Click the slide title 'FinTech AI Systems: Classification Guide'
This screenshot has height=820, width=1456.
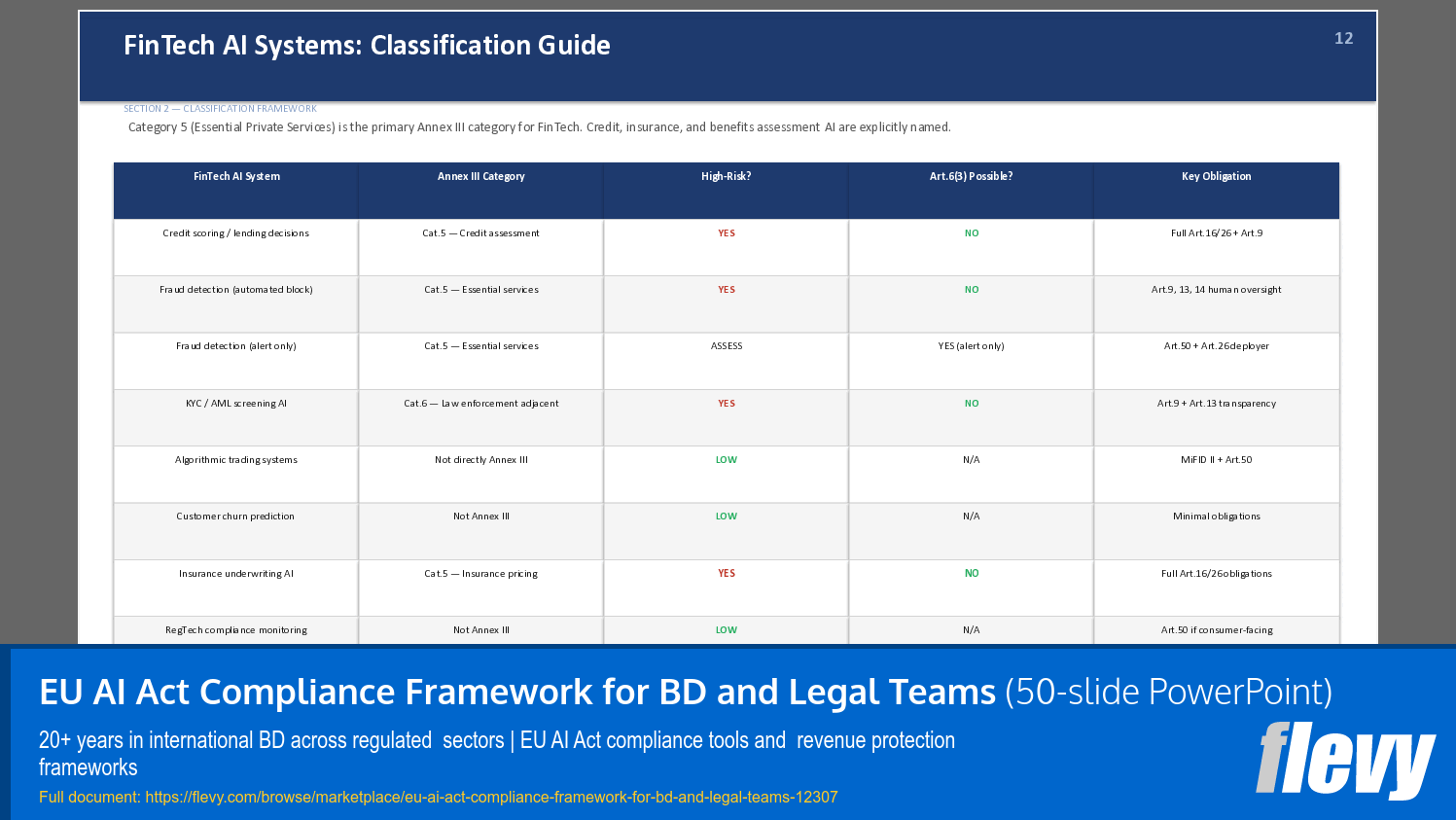[x=367, y=45]
